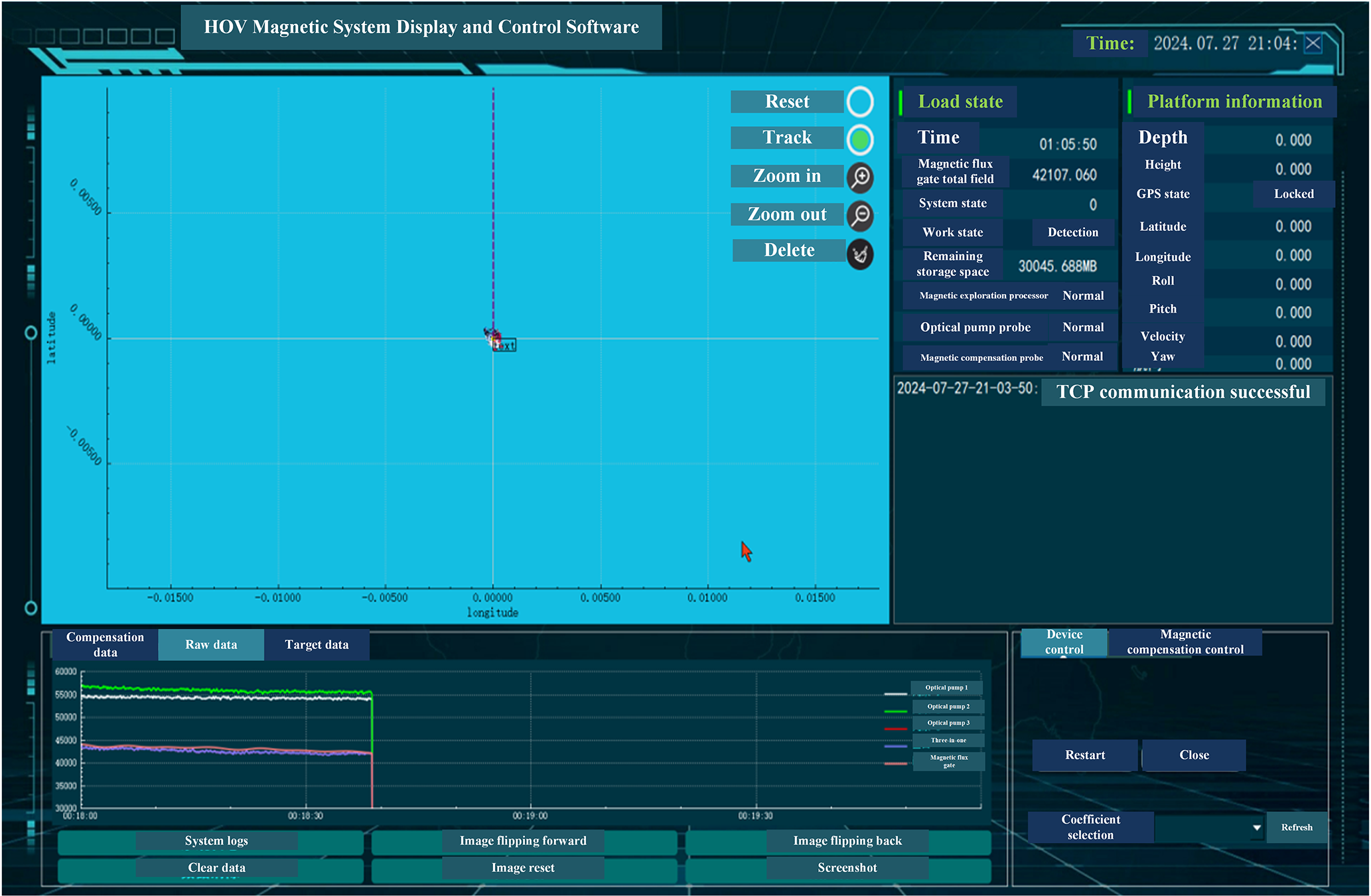Switch to the Target data tab
The width and height of the screenshot is (1371, 896).
317,644
